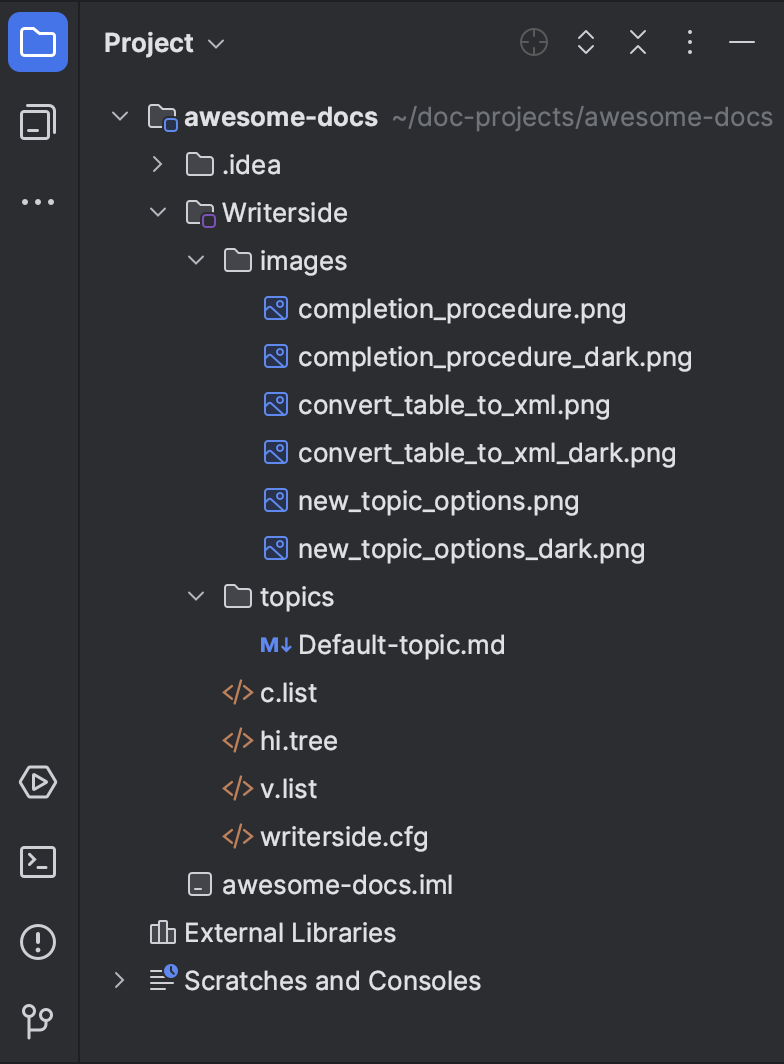Select completion_procedure_dark.png image

(495, 356)
